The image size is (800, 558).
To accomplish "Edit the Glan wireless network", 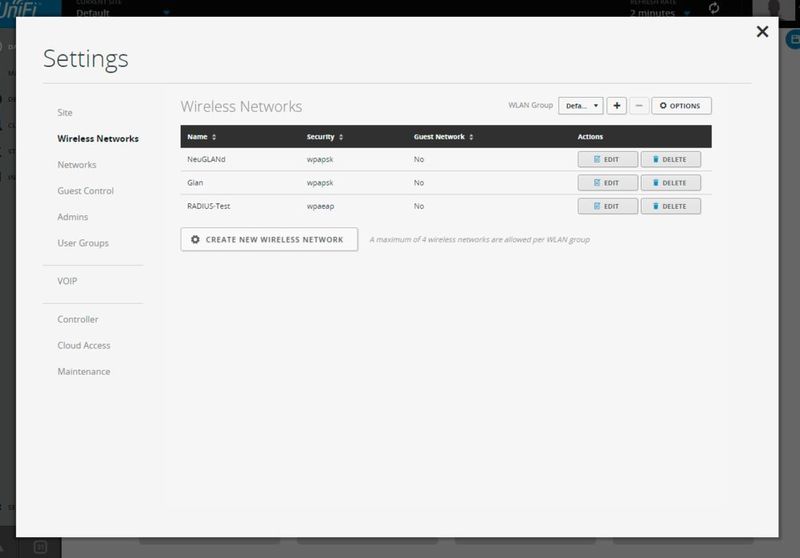I will (607, 183).
